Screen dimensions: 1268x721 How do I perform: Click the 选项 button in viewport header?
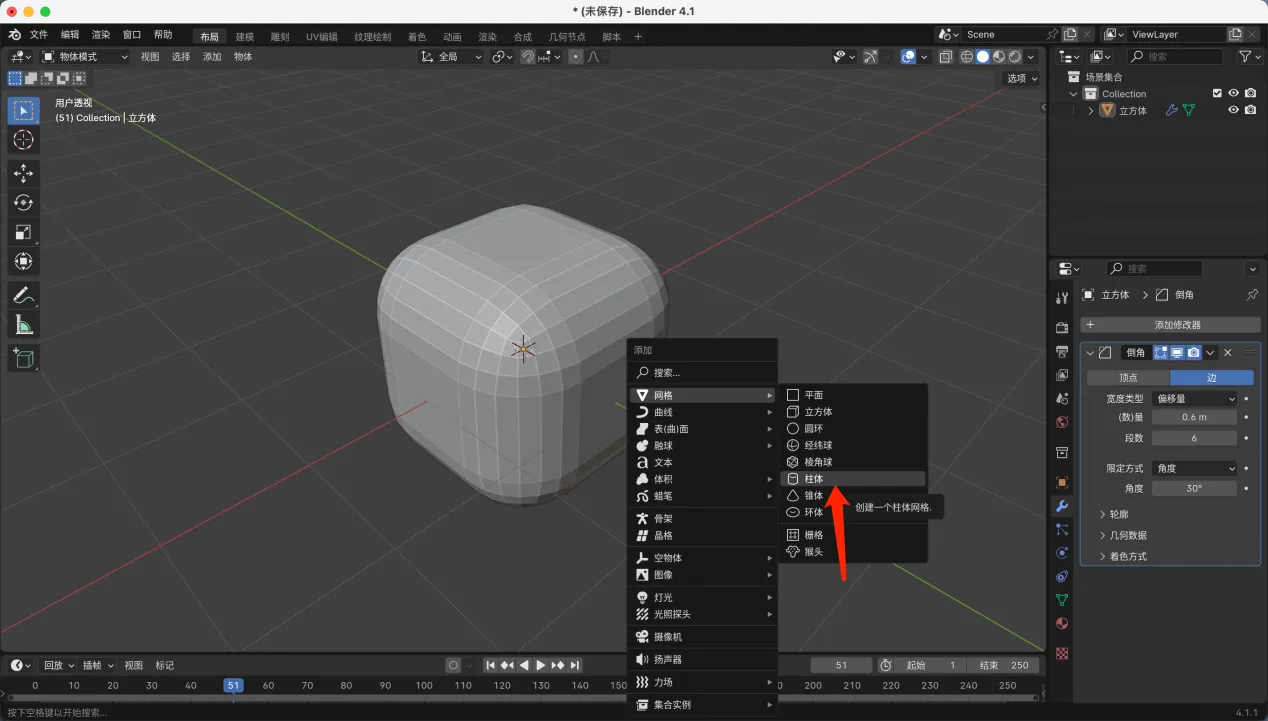tap(1021, 78)
